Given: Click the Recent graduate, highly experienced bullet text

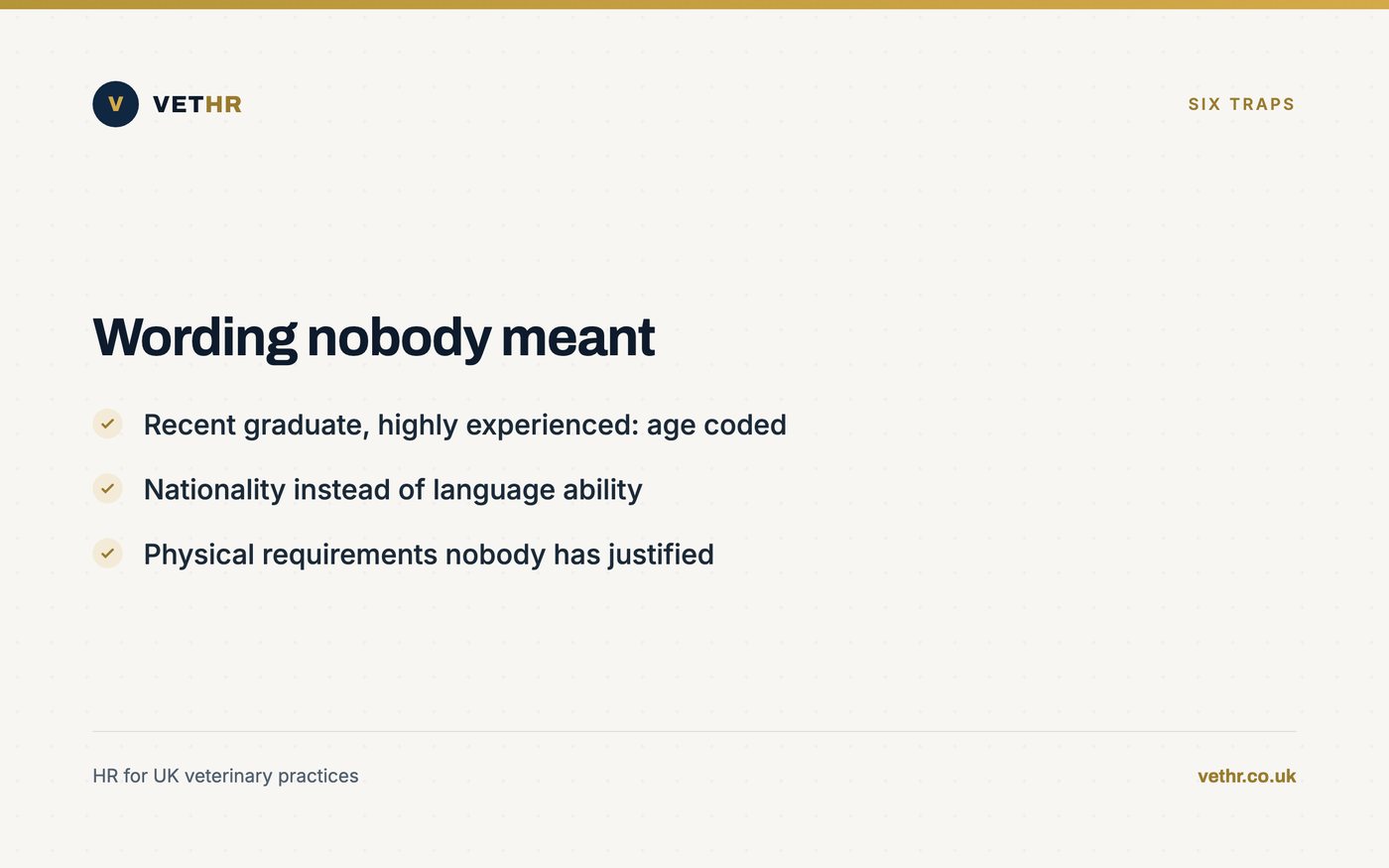Looking at the screenshot, I should click(x=465, y=425).
